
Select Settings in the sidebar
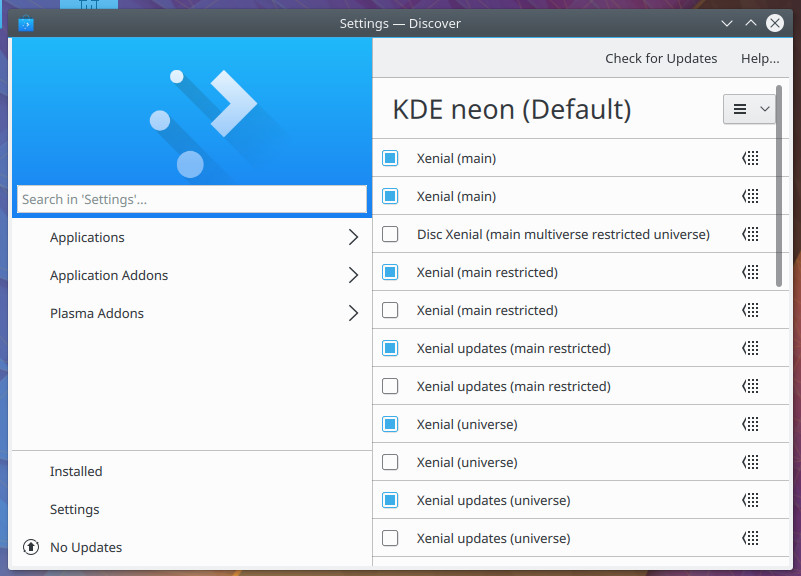(x=192, y=509)
